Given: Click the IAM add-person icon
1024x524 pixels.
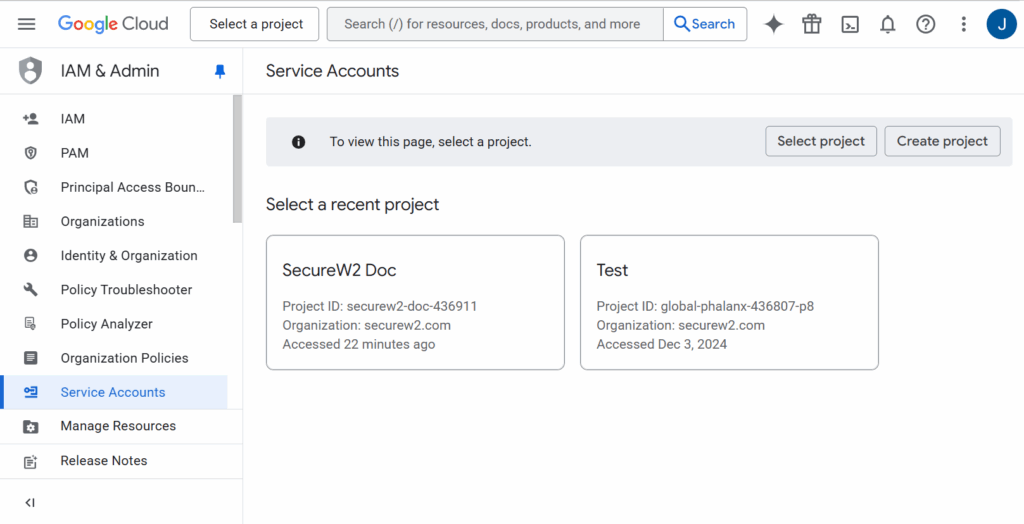Looking at the screenshot, I should [30, 119].
